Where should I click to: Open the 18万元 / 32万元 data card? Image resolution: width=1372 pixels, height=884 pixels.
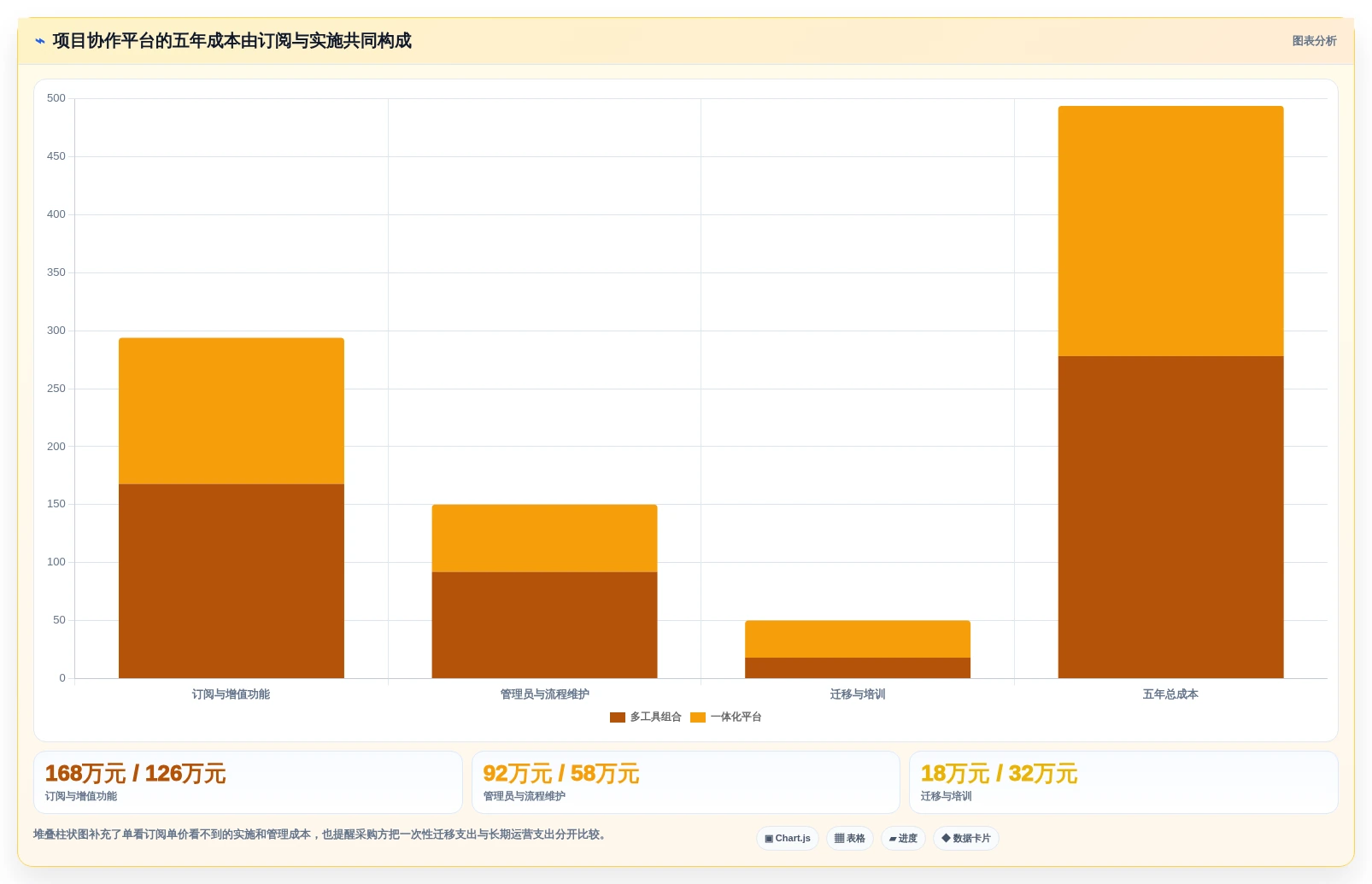point(1123,782)
